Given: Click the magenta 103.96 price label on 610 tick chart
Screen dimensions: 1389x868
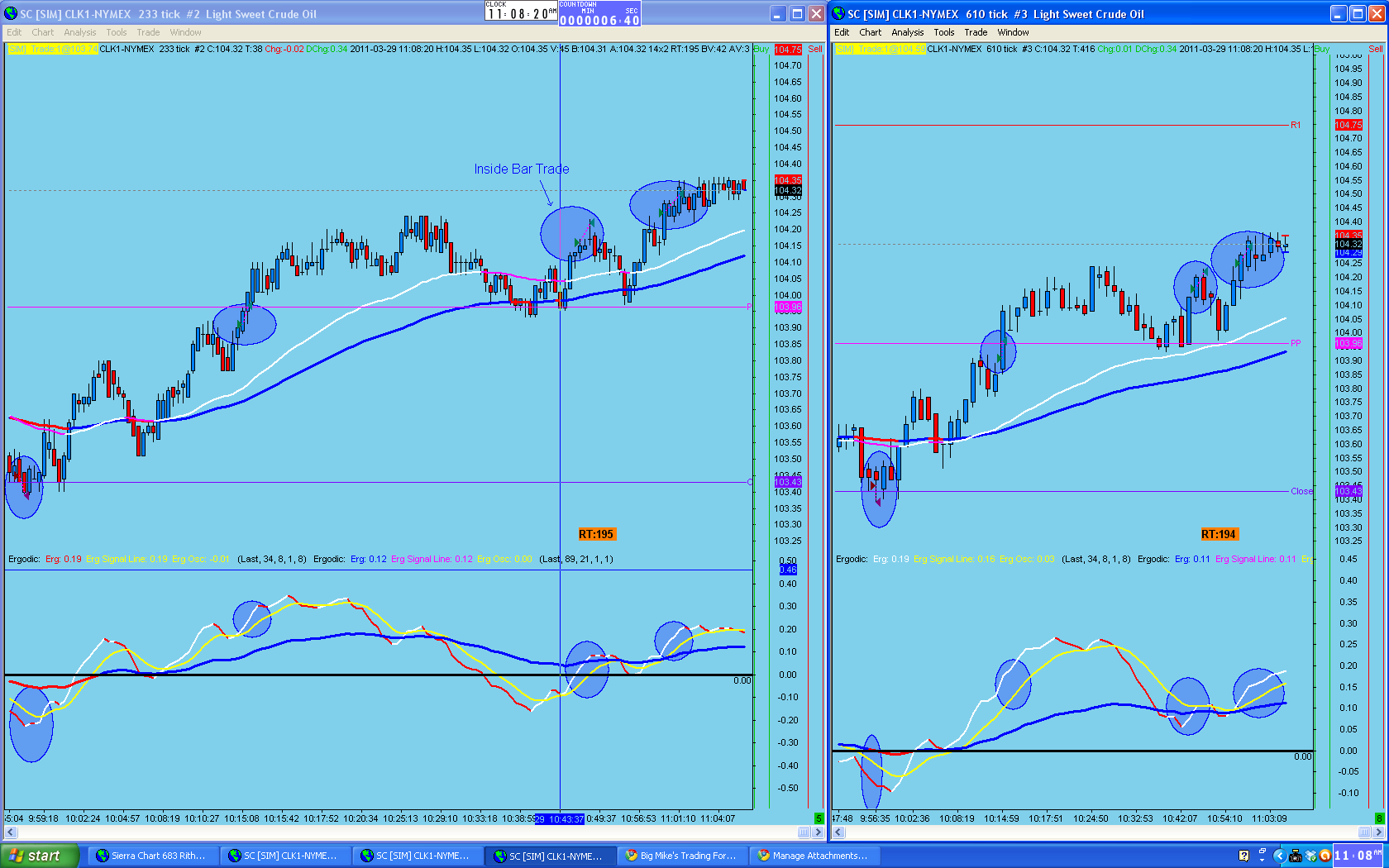Looking at the screenshot, I should pos(1348,343).
